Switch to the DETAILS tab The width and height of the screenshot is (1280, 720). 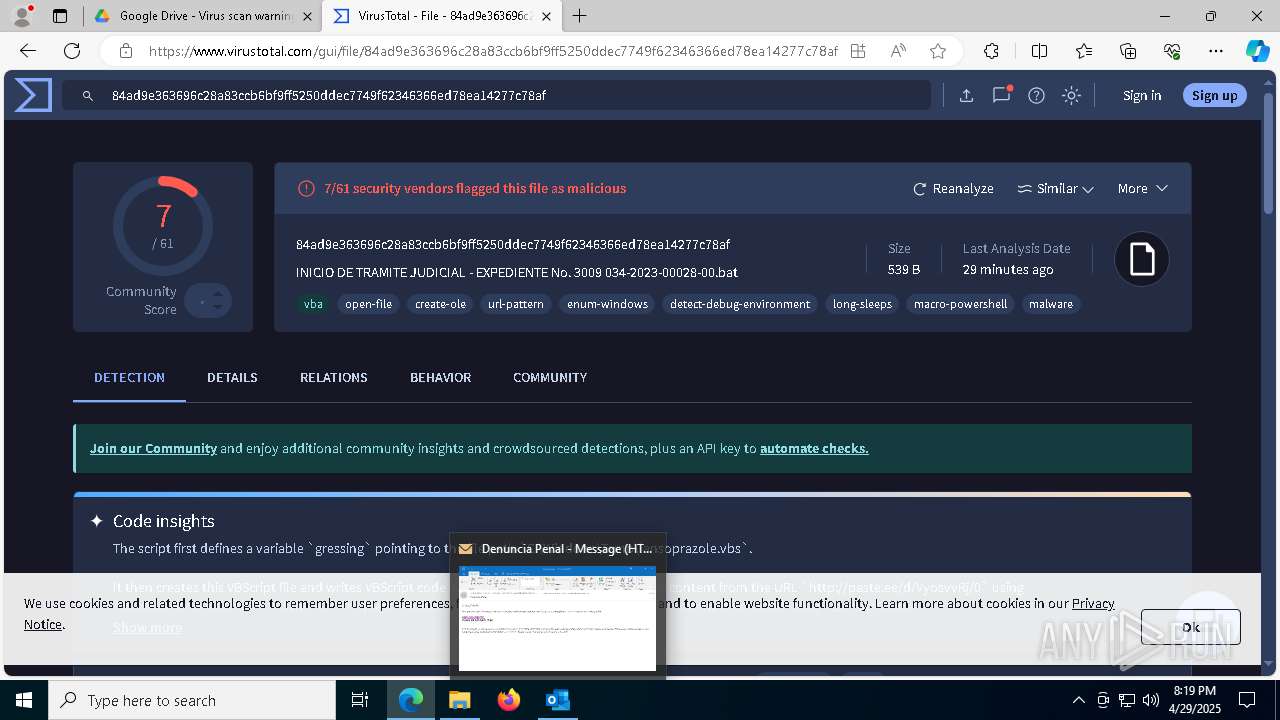232,377
